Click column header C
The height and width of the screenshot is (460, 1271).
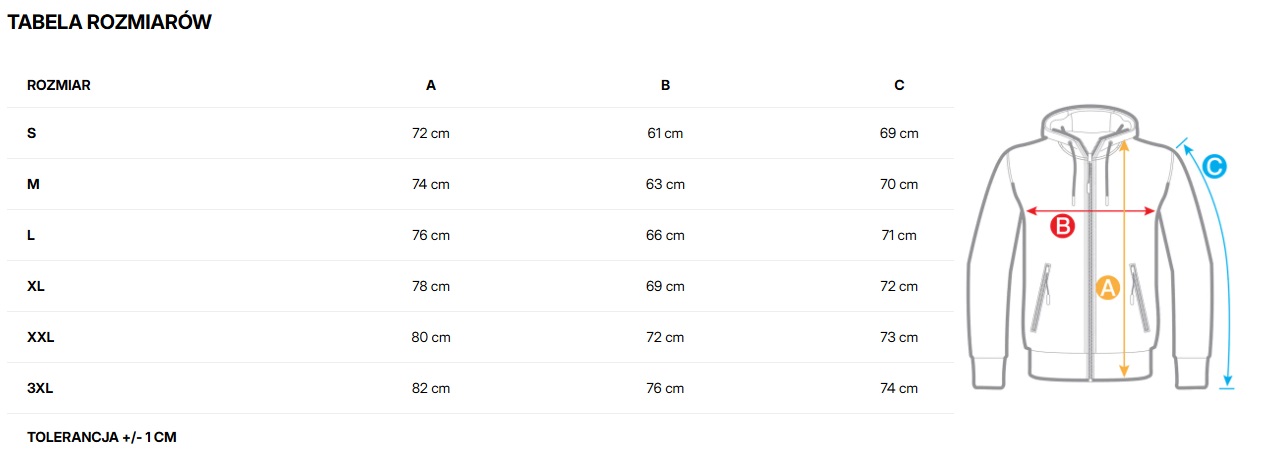point(899,85)
